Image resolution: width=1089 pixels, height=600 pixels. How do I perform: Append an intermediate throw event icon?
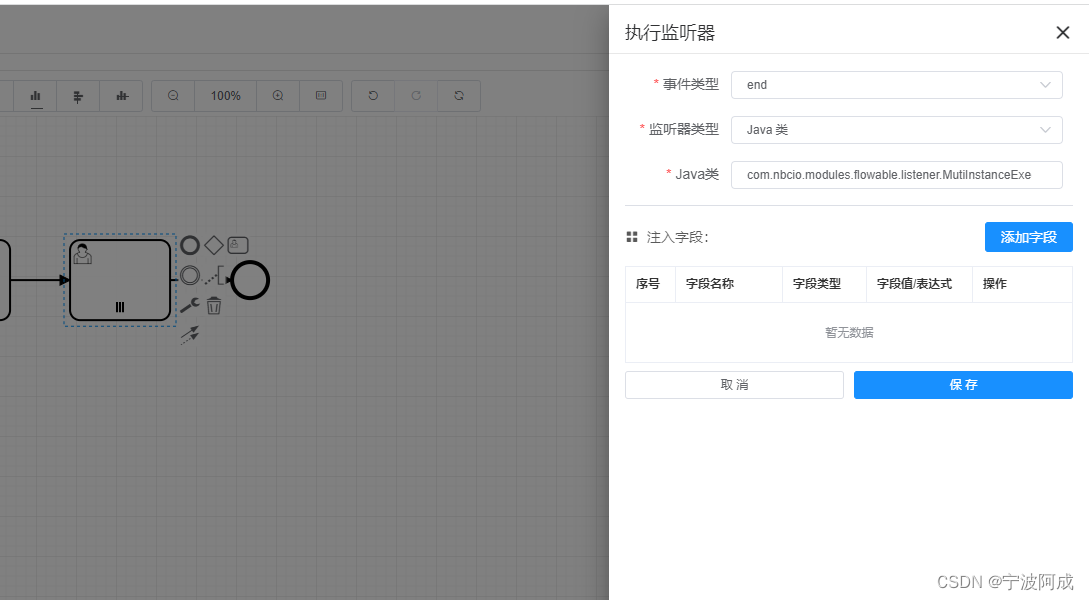190,275
